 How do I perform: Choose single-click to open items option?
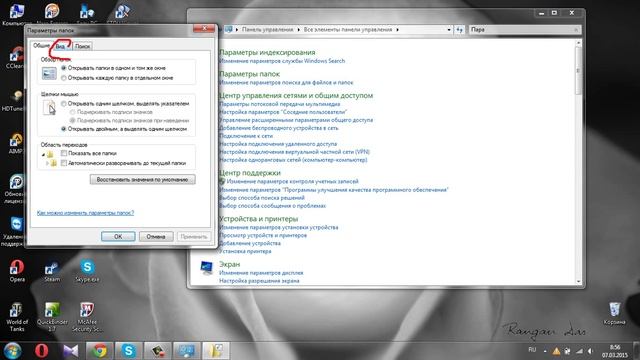click(x=64, y=104)
